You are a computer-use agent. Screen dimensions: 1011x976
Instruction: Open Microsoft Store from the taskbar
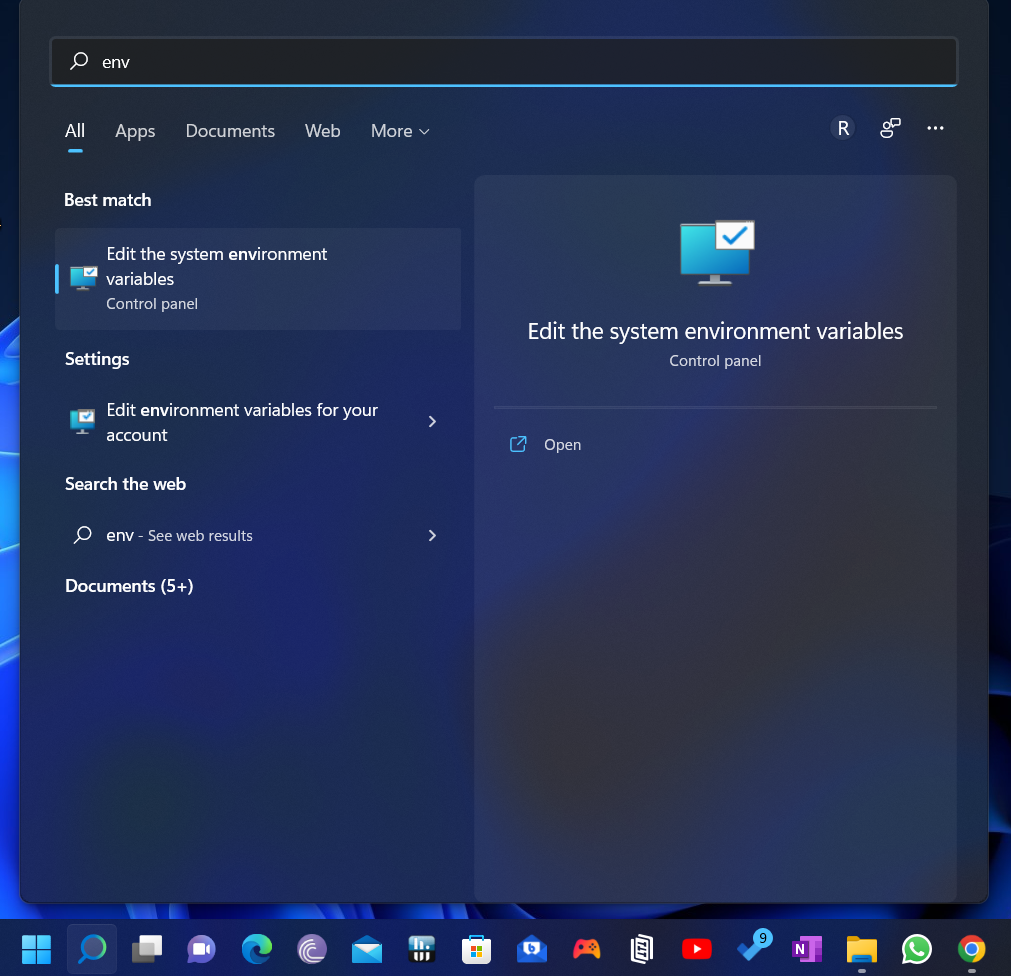(x=475, y=948)
